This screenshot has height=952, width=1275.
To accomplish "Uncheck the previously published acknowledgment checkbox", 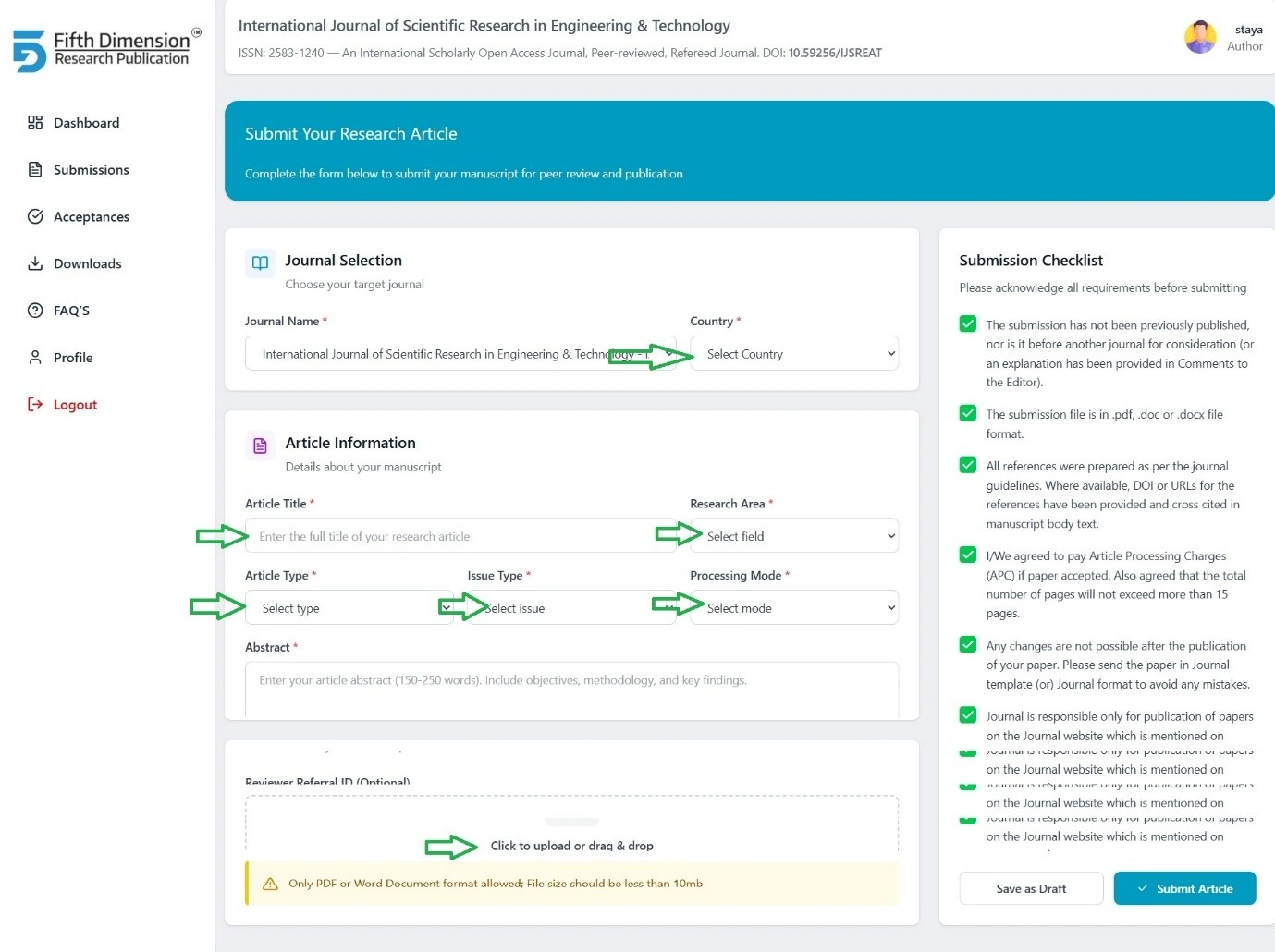I will 968,323.
